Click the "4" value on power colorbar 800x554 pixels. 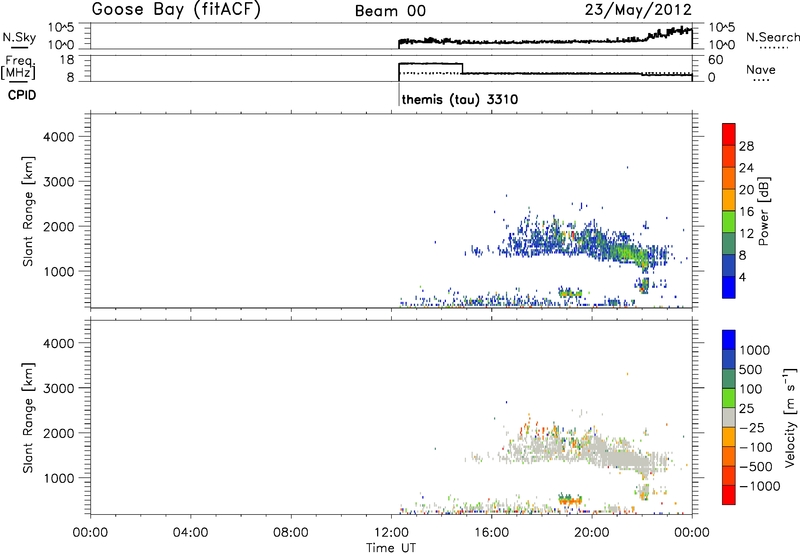[x=743, y=278]
